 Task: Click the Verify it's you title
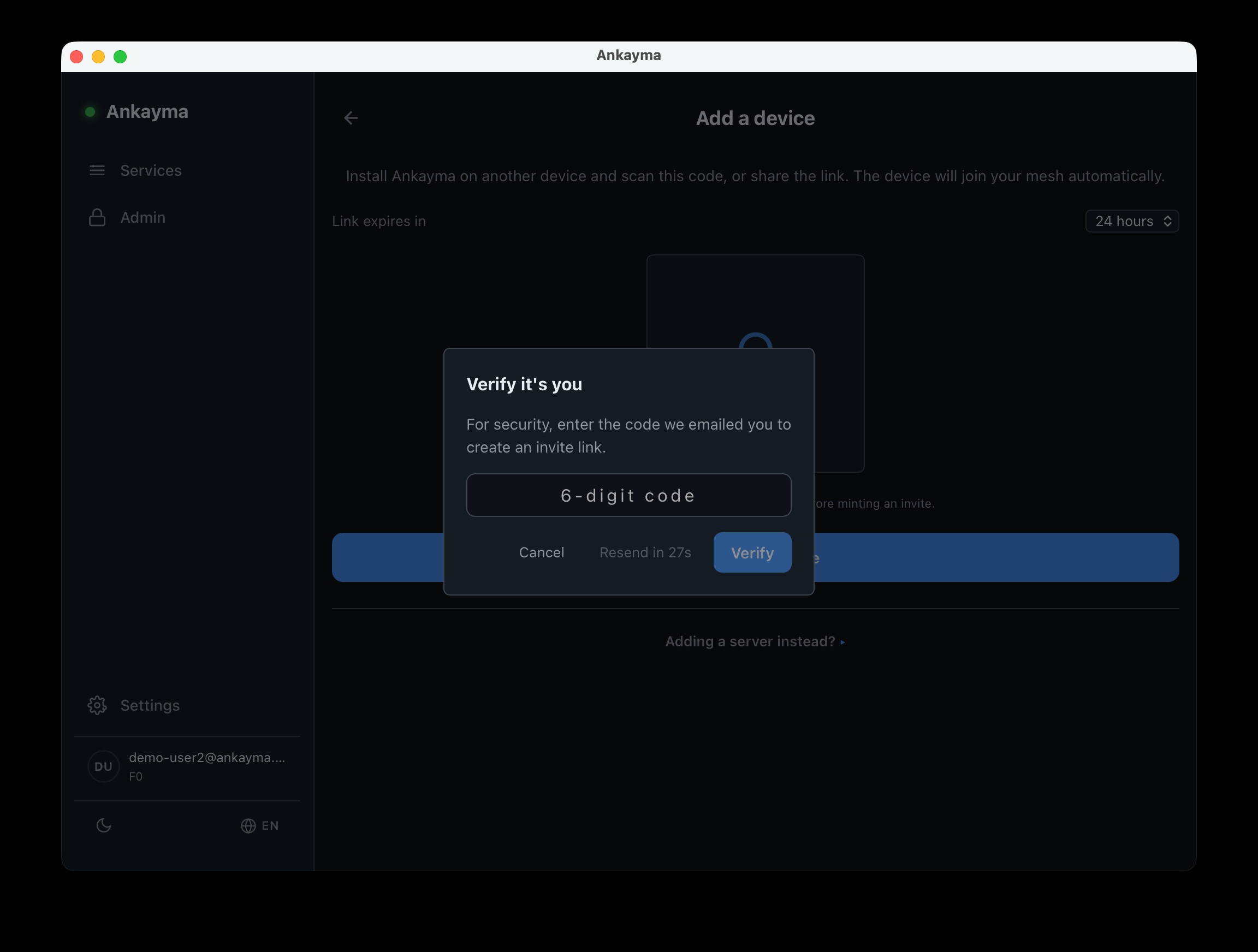[x=524, y=384]
